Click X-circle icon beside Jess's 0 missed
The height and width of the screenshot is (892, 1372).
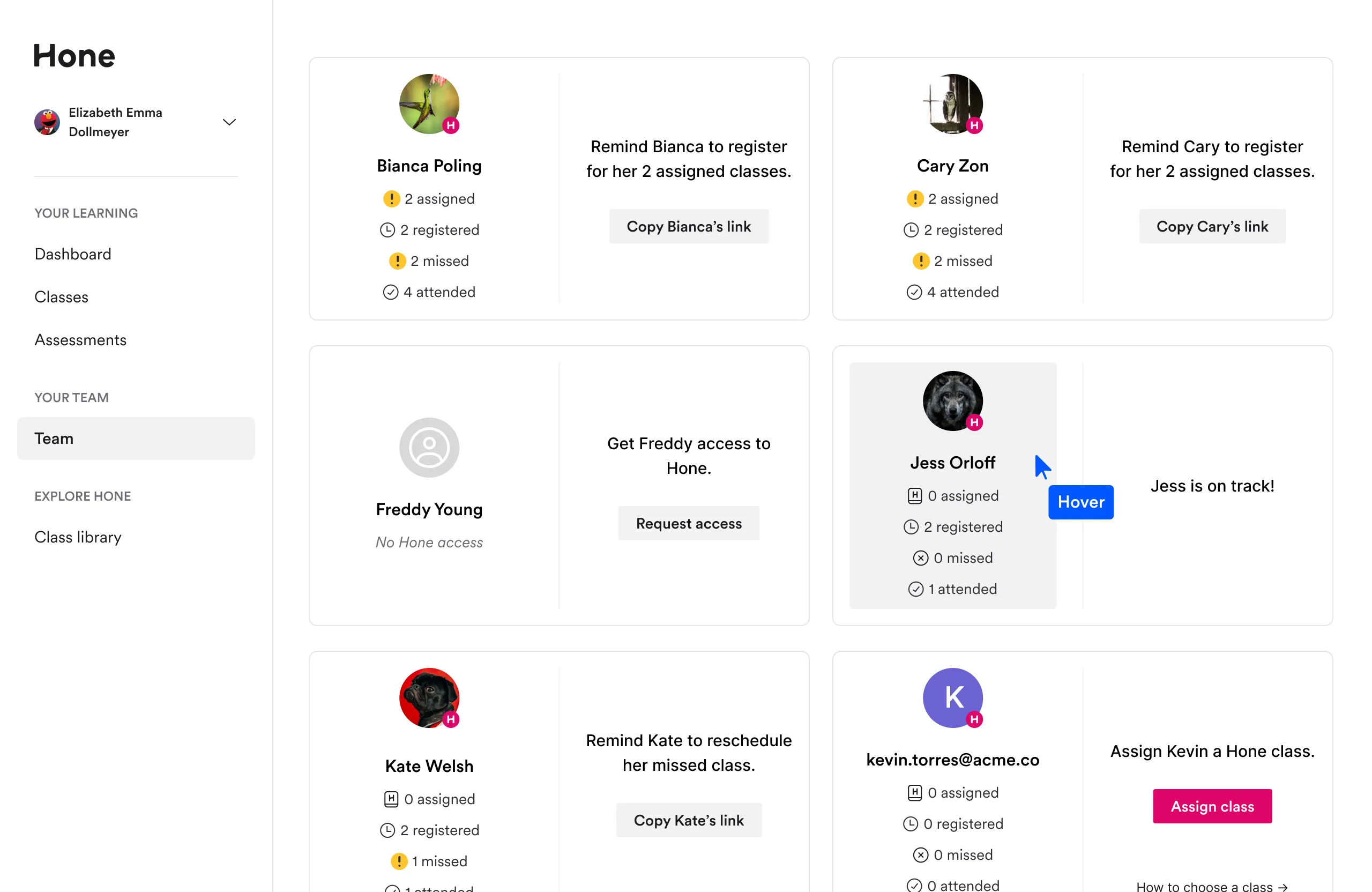point(921,558)
